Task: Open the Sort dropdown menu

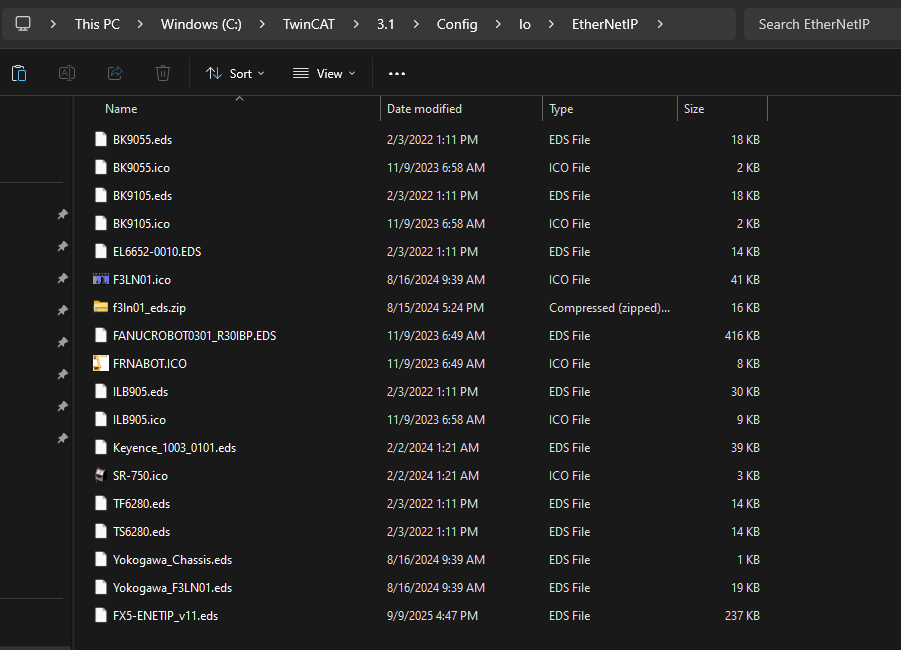Action: pyautogui.click(x=235, y=73)
